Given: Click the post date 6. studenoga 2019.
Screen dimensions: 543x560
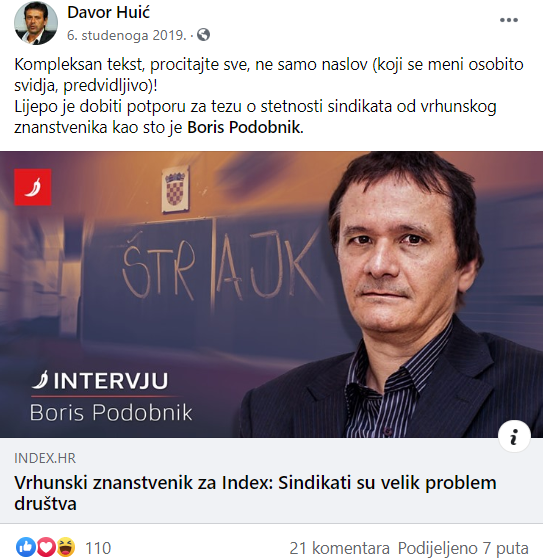Looking at the screenshot, I should [127, 35].
